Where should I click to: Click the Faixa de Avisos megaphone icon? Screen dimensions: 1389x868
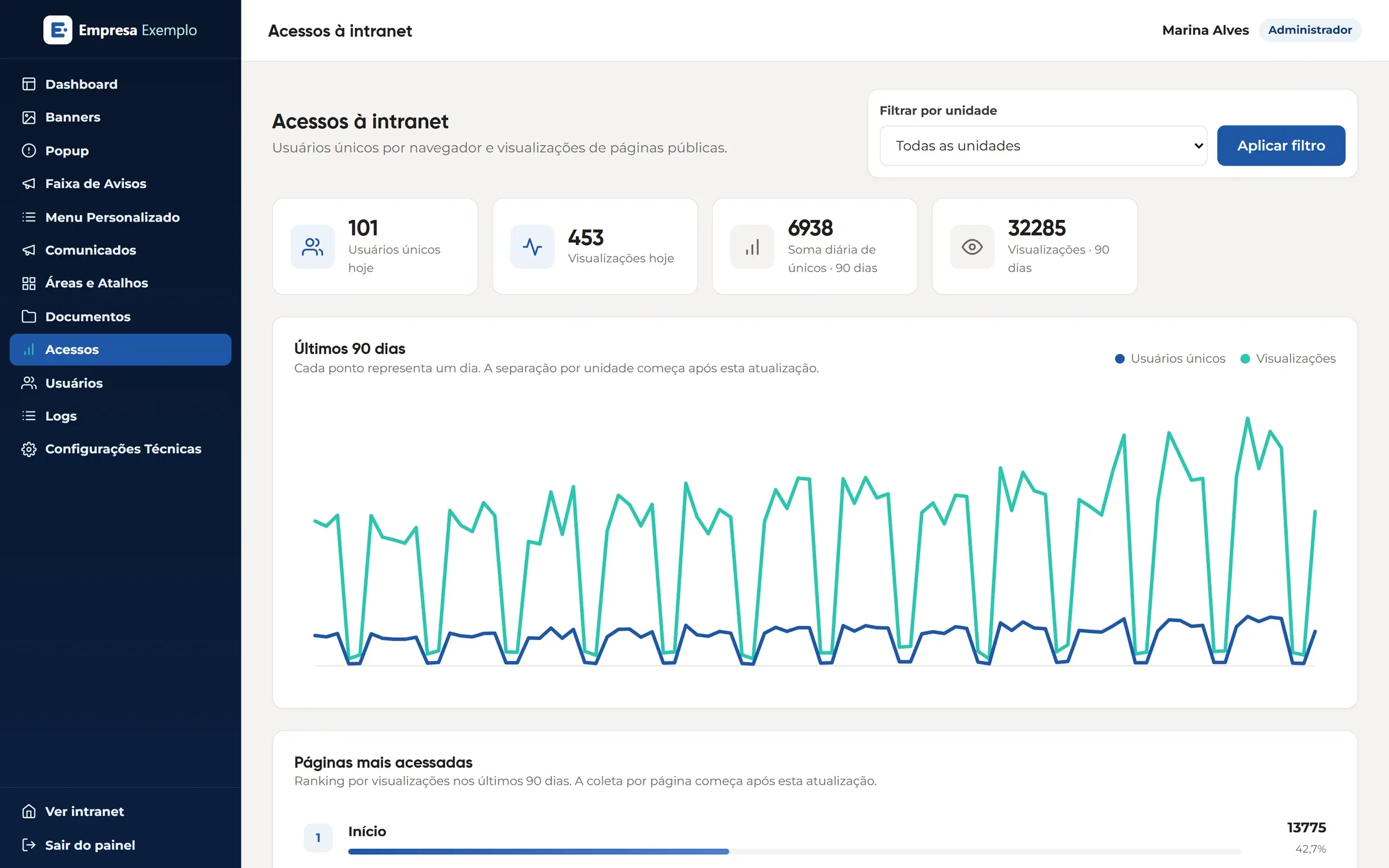pyautogui.click(x=29, y=183)
